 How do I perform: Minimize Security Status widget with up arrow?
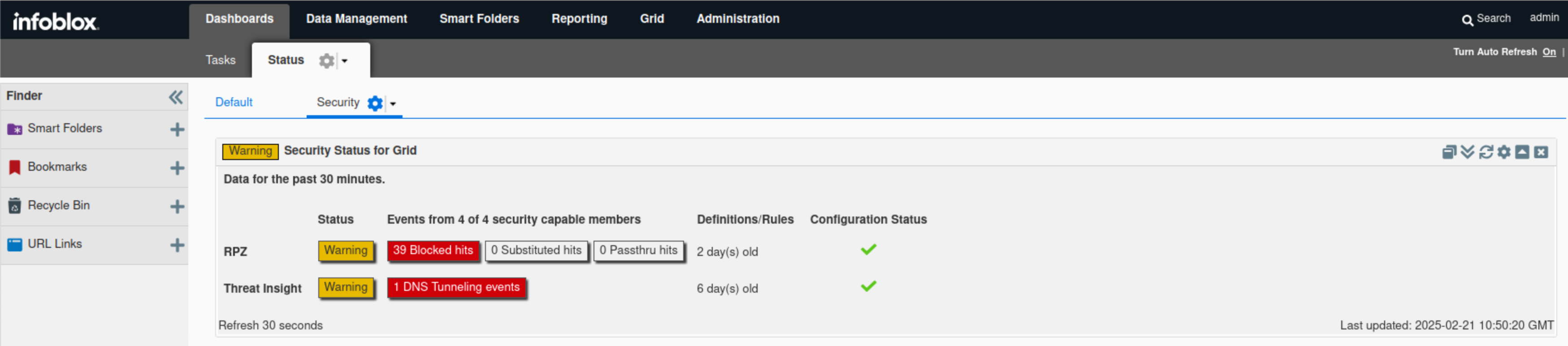pyautogui.click(x=1522, y=152)
